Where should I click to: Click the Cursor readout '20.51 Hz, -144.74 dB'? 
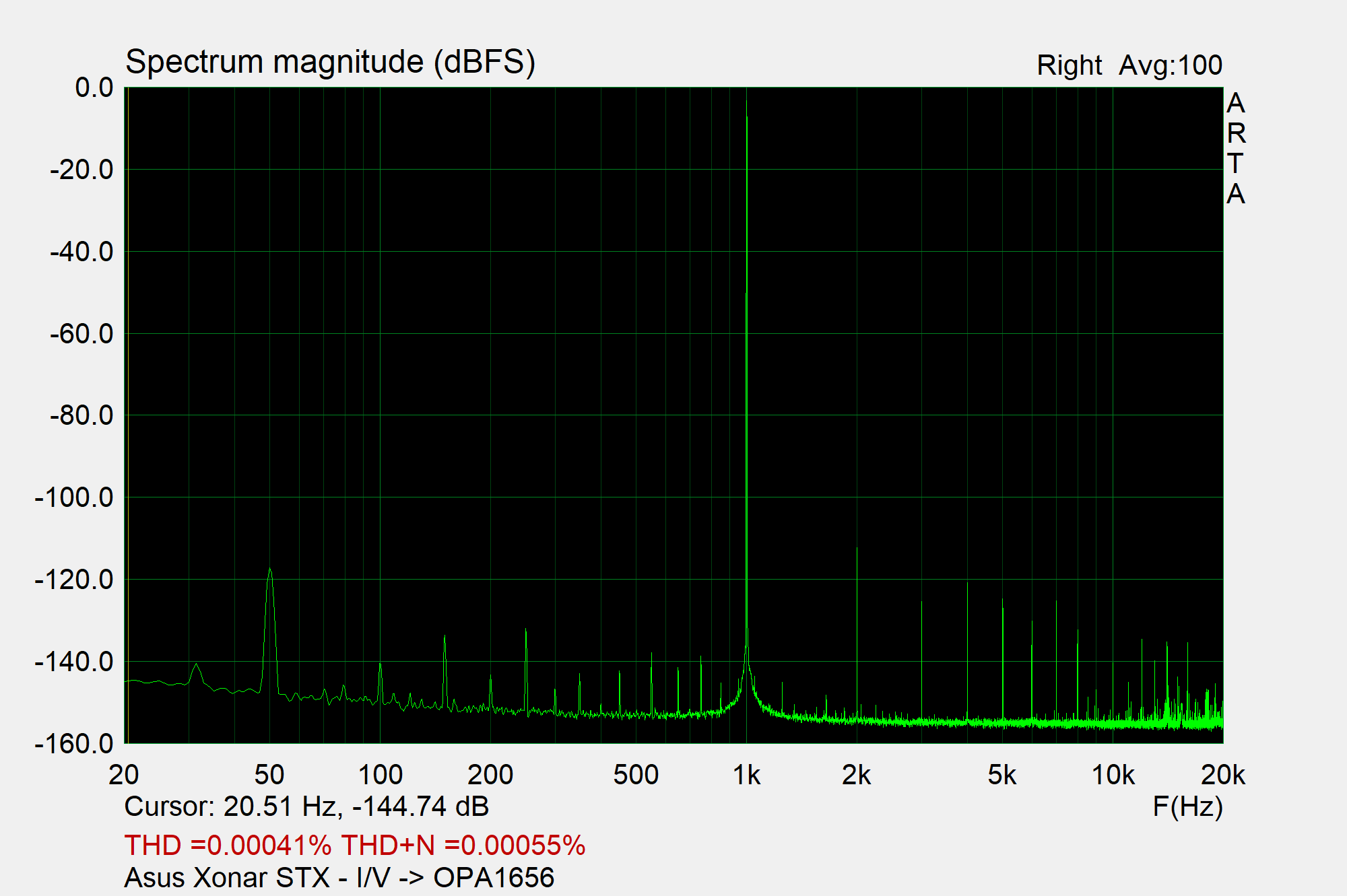[x=356, y=806]
